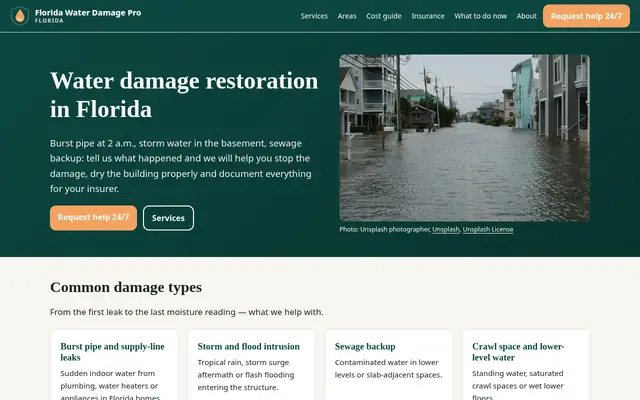
Task: Click the Water damage restoration in Florida headline
Action: click(184, 95)
